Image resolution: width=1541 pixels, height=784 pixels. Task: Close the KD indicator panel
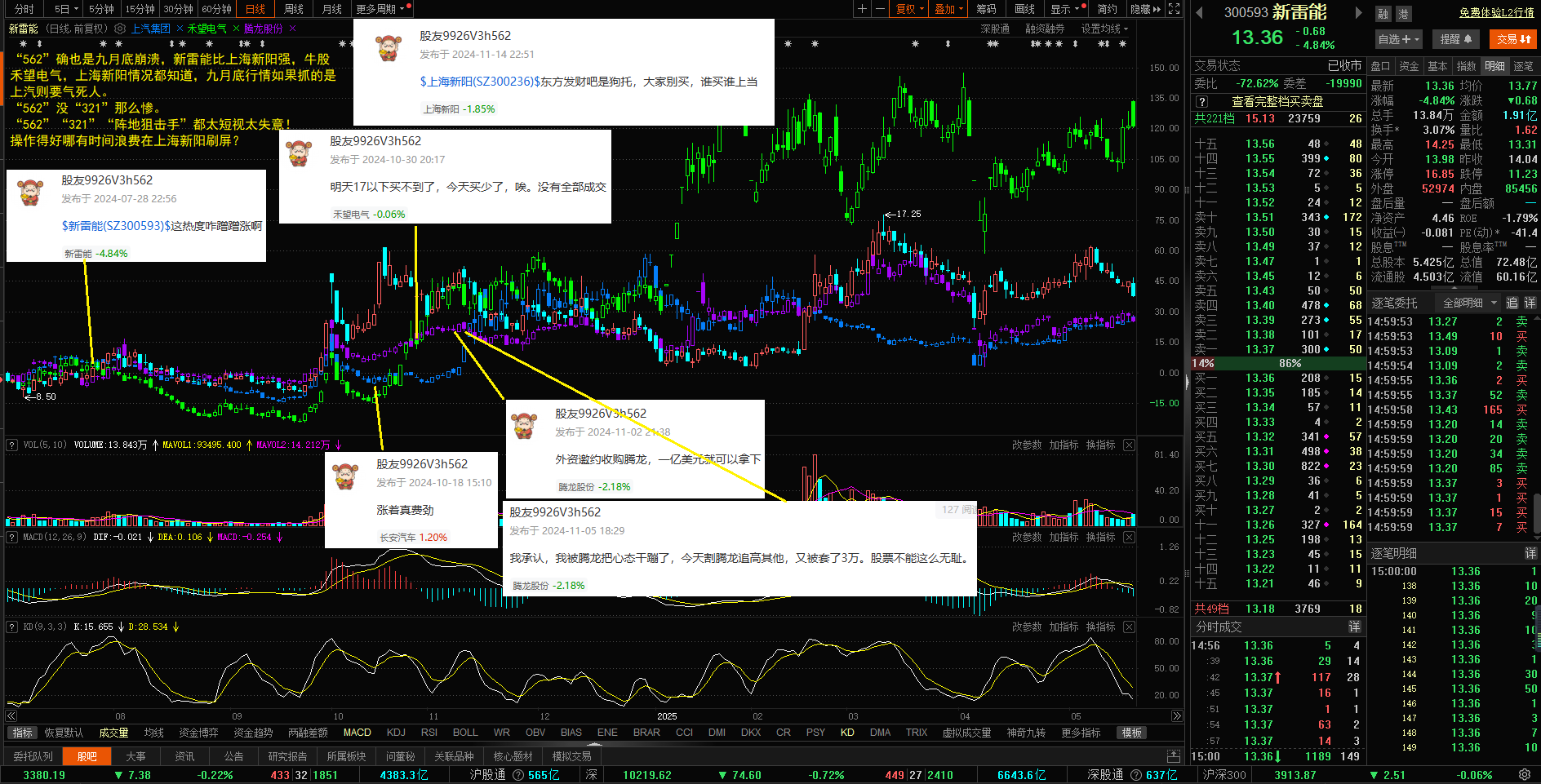[1129, 627]
